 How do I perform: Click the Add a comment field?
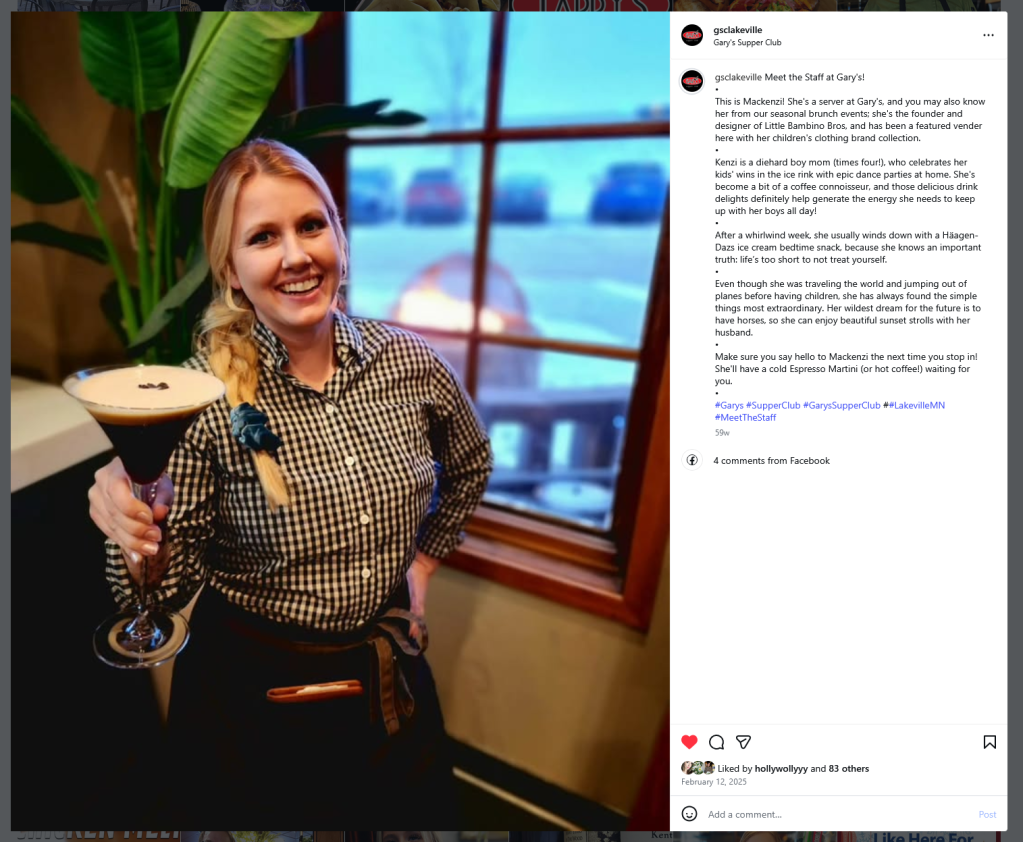[838, 815]
